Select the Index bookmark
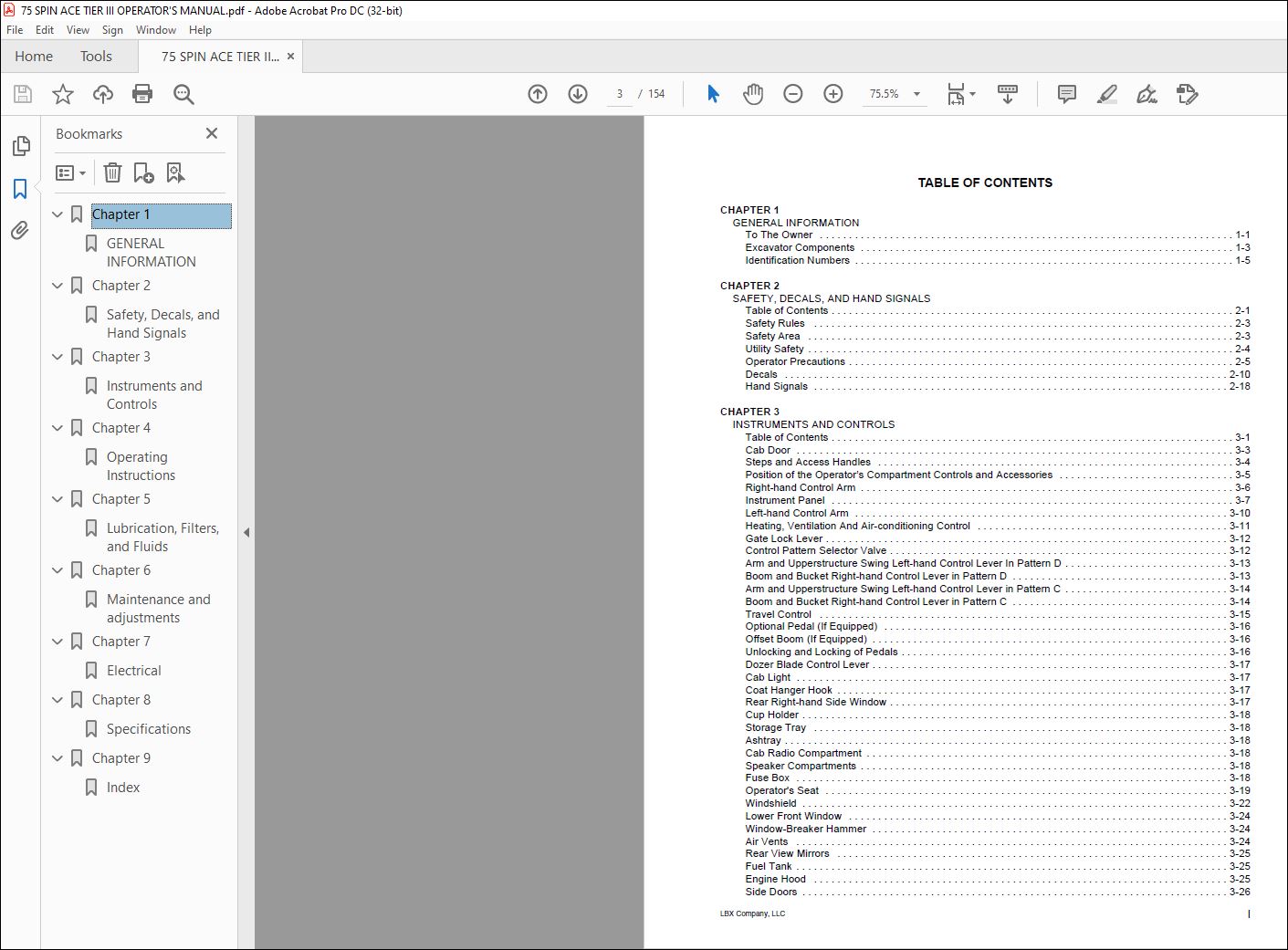 [x=123, y=788]
